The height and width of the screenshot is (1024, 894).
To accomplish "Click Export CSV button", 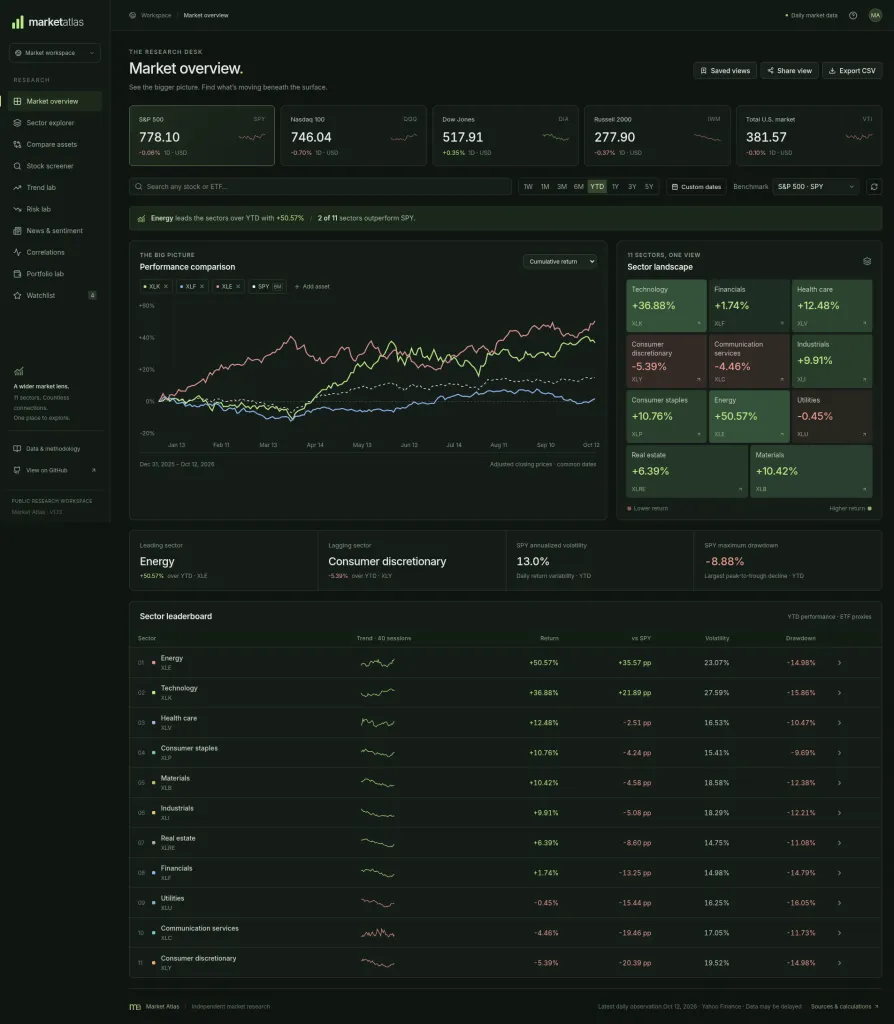I will coord(852,71).
